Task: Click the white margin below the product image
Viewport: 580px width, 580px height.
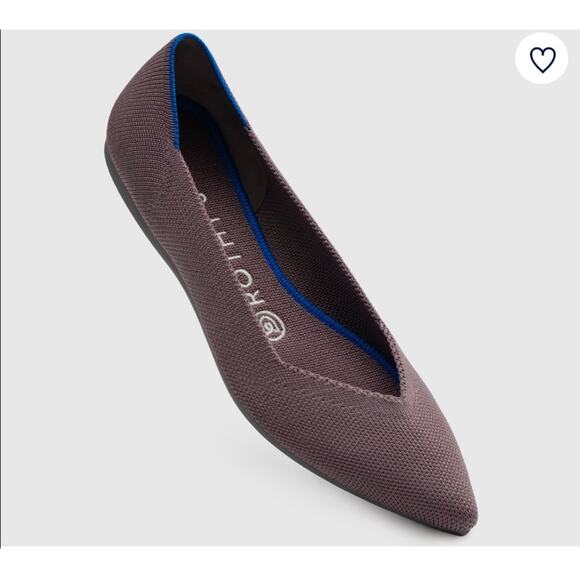Action: tap(290, 563)
